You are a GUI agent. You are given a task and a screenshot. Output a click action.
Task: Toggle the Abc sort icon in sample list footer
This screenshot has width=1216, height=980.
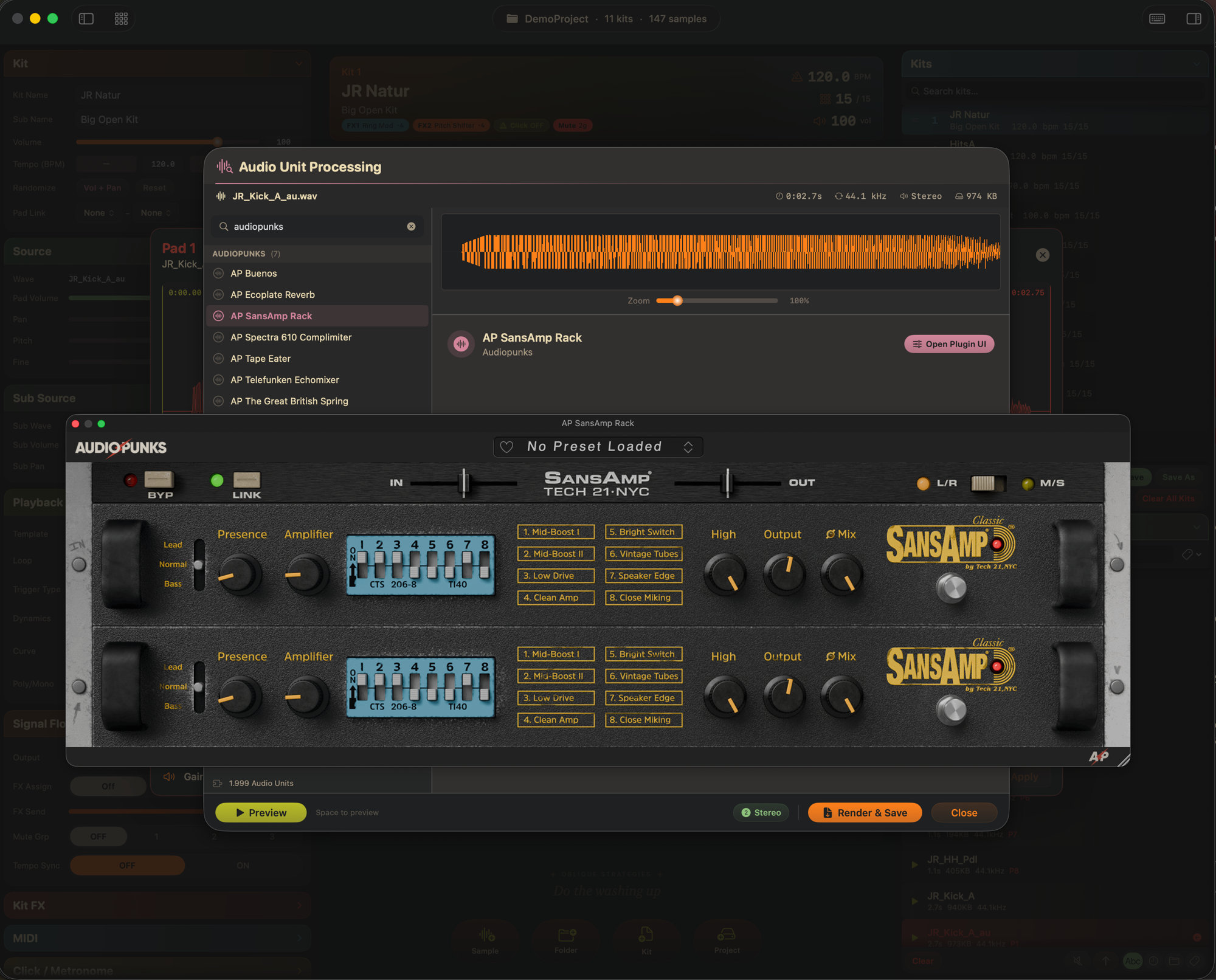(x=1132, y=961)
